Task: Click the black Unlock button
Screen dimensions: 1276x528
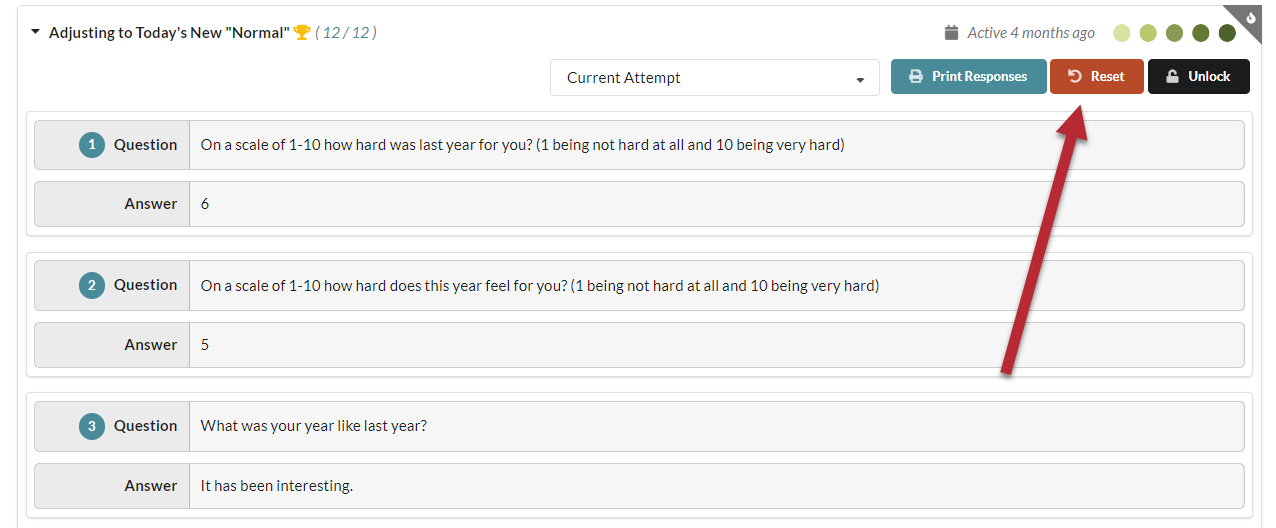Action: pyautogui.click(x=1199, y=77)
